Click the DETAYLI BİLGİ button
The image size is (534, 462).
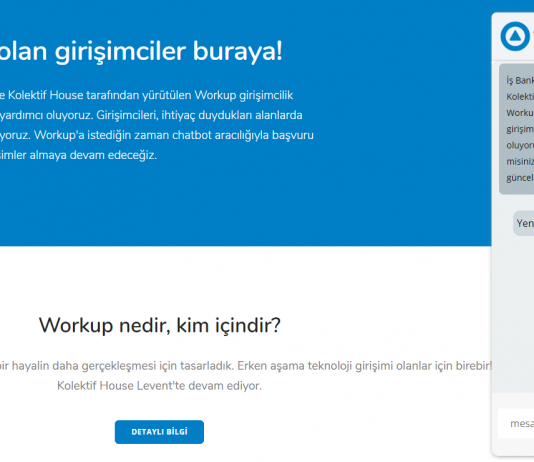159,432
